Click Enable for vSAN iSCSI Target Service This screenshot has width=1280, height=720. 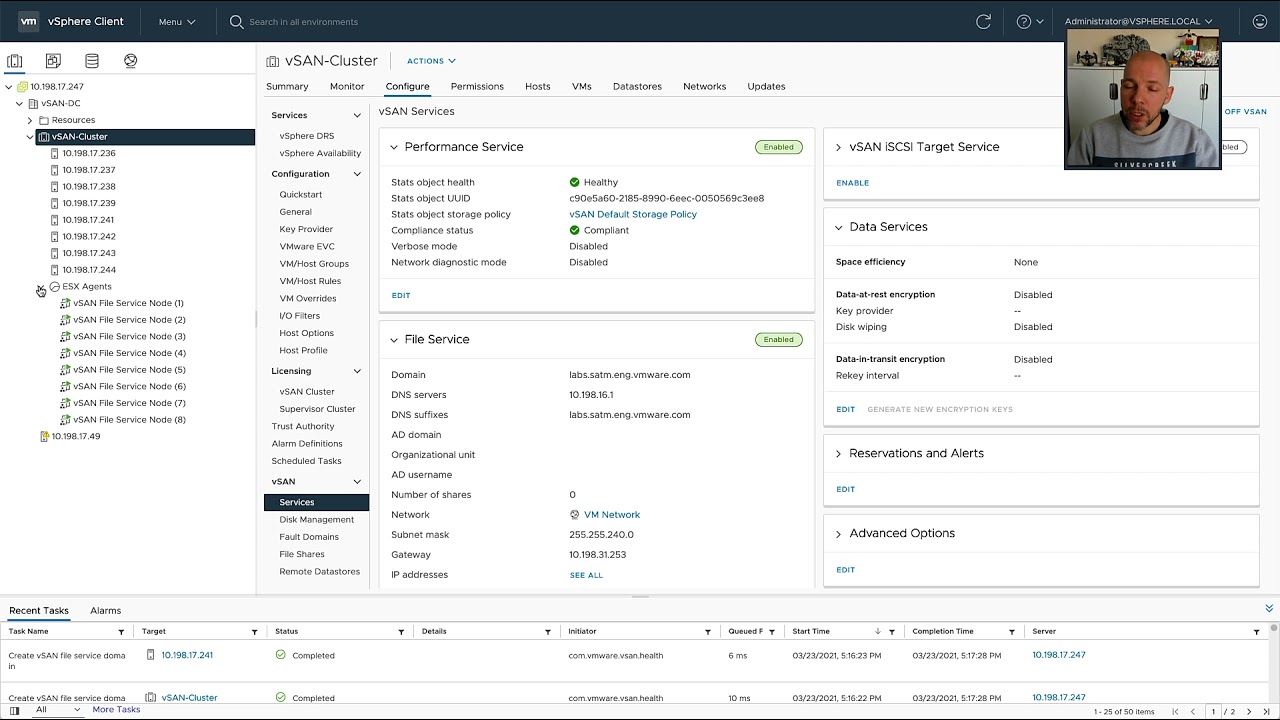pos(852,183)
